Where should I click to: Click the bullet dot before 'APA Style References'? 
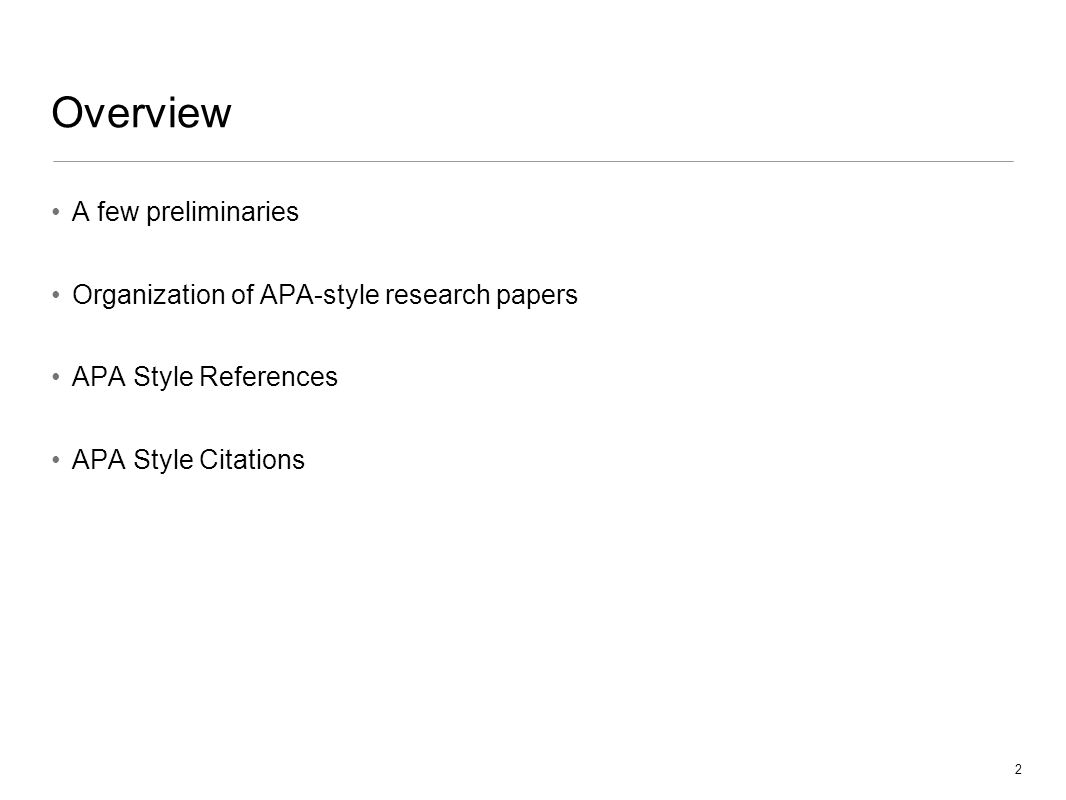[x=56, y=377]
